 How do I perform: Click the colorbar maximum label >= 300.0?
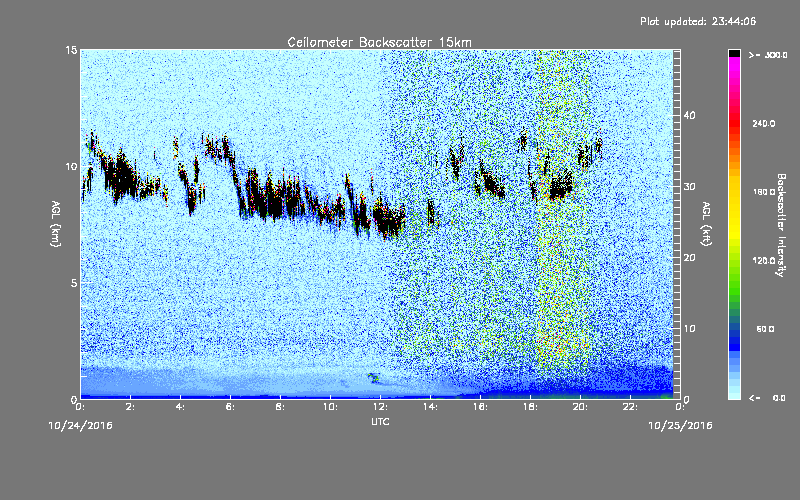pos(768,55)
